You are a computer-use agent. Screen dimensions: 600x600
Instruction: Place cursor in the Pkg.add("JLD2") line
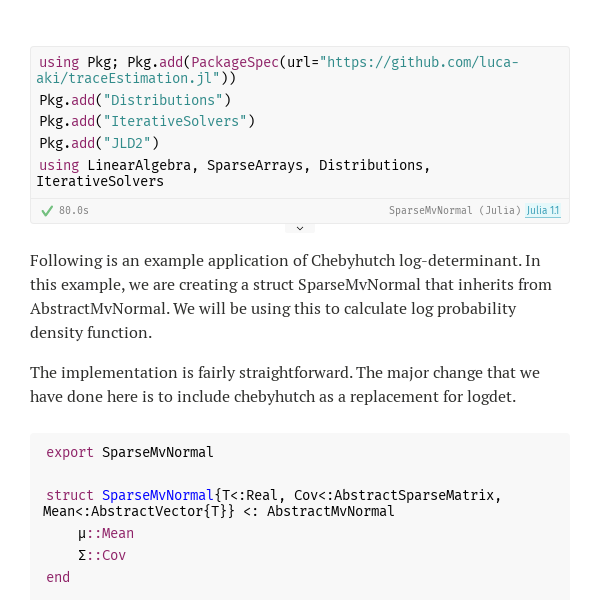pos(99,143)
